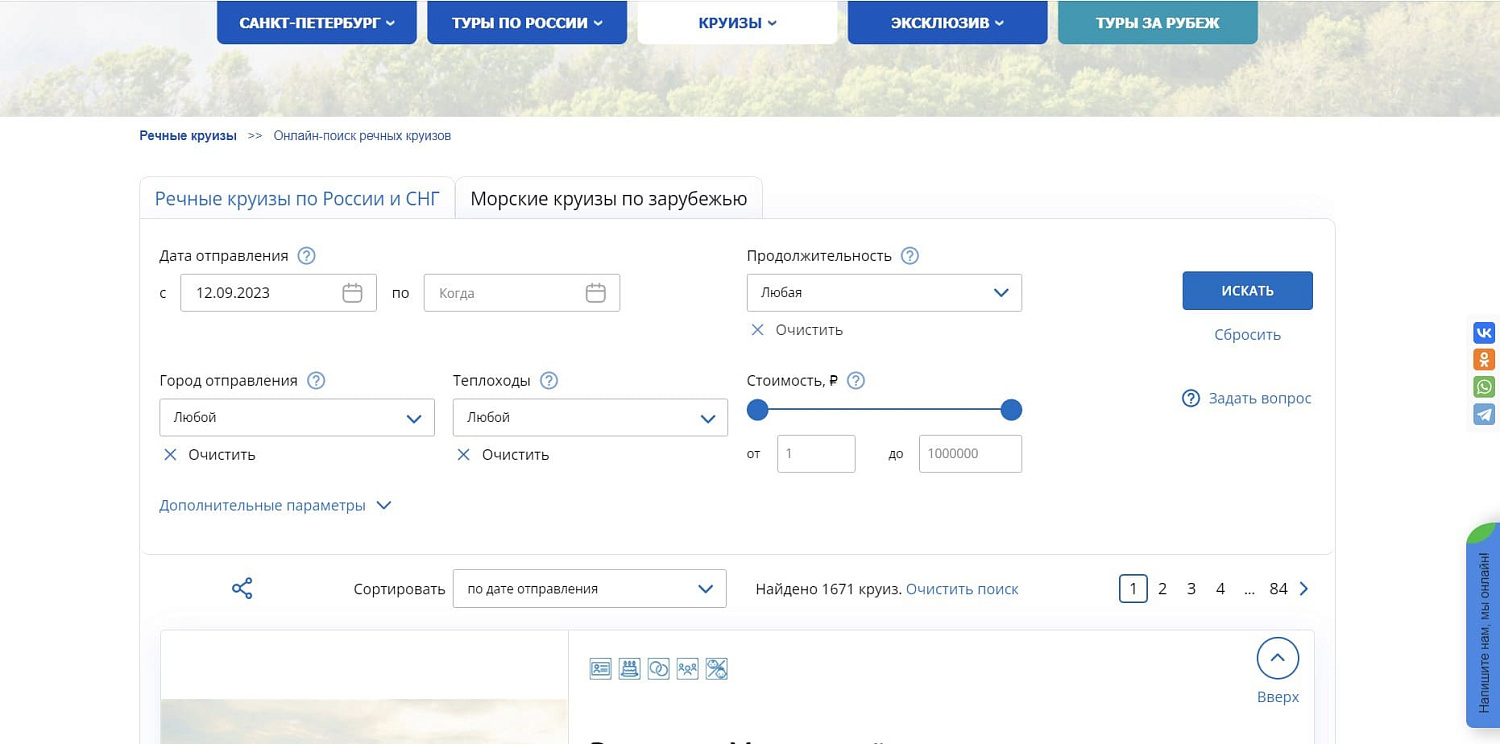The image size is (1500, 744).
Task: Switch to Морские круизы по зарубежью tab
Action: [608, 199]
